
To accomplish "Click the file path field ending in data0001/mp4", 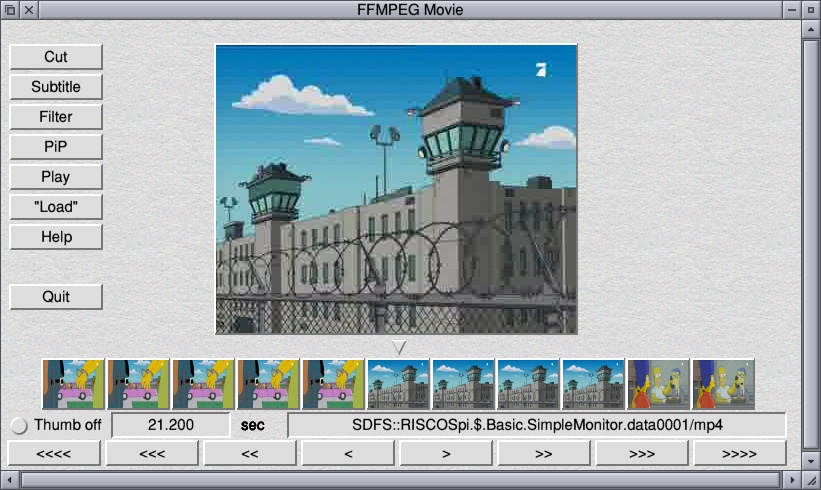I will coord(537,425).
